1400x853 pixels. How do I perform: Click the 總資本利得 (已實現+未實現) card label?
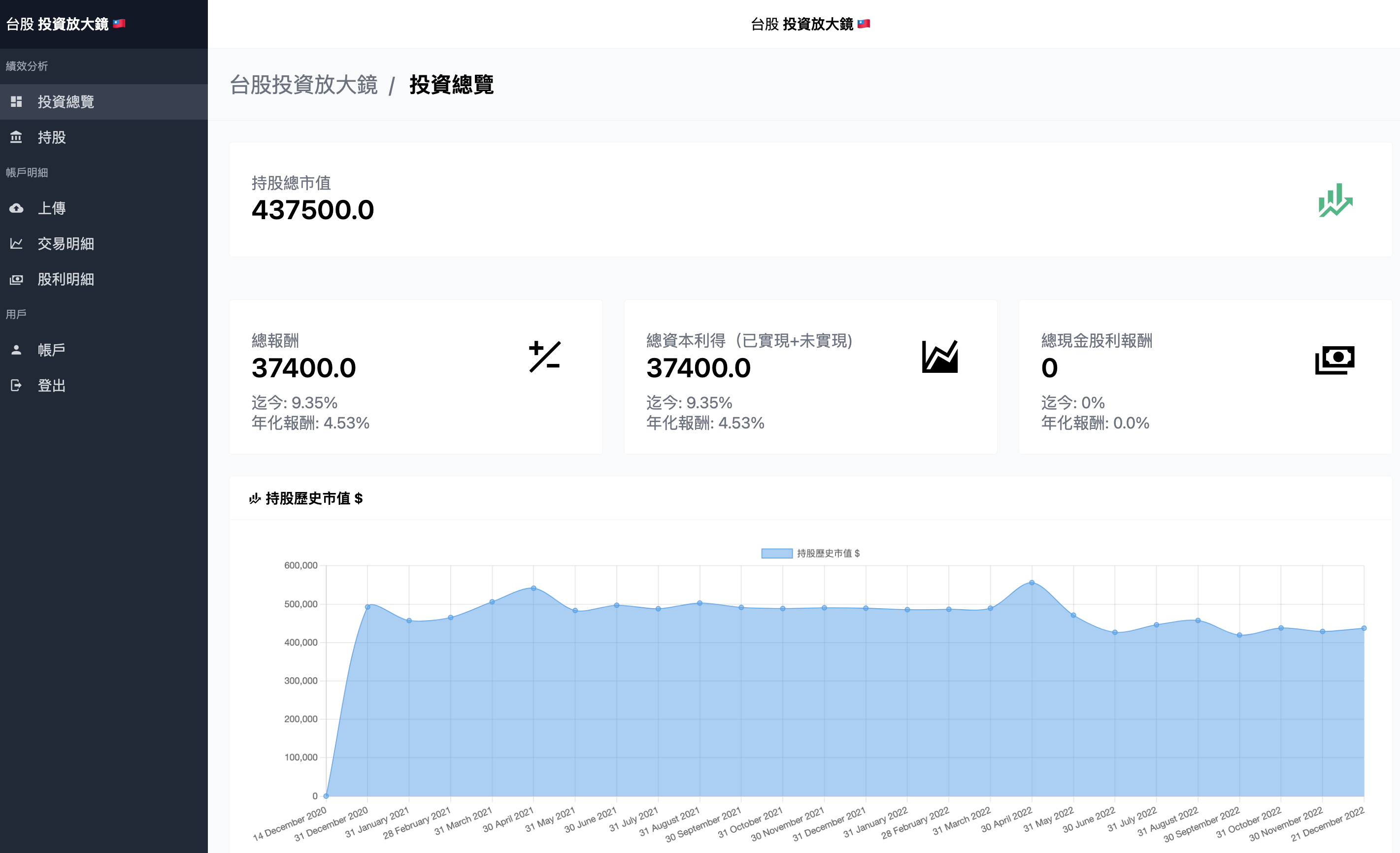(x=749, y=341)
